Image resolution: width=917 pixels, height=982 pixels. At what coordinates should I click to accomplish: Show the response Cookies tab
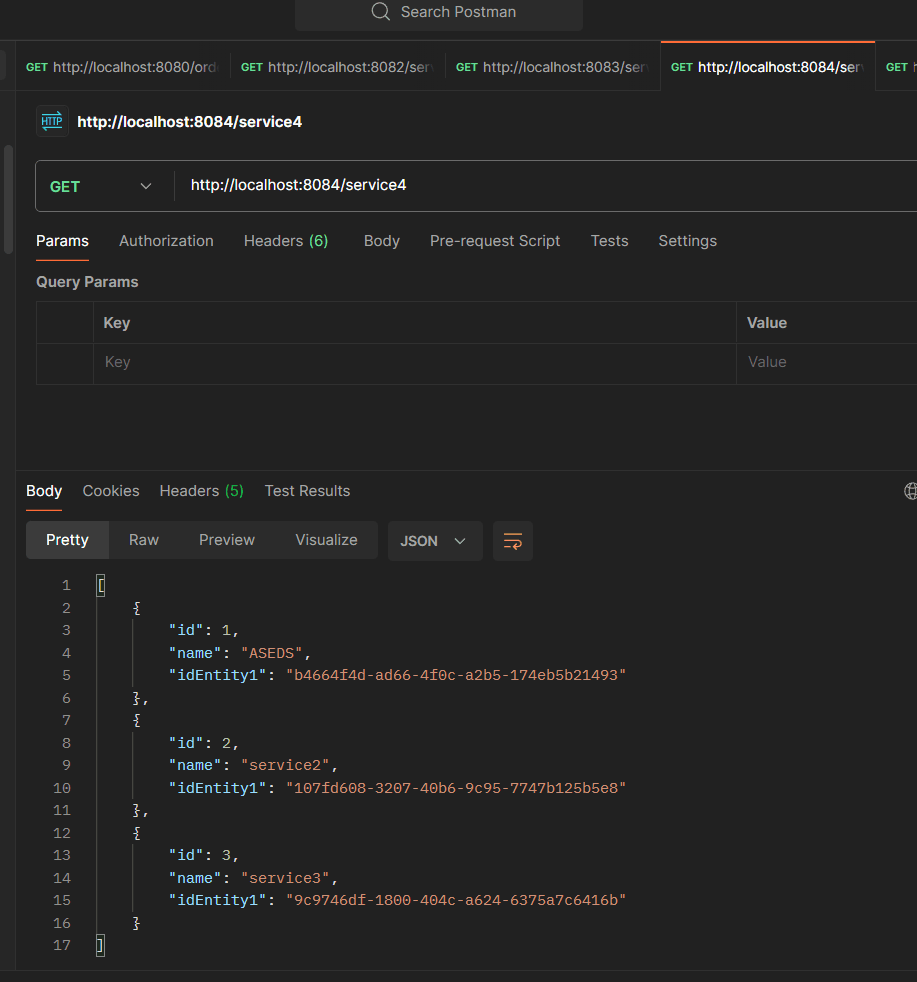point(111,491)
